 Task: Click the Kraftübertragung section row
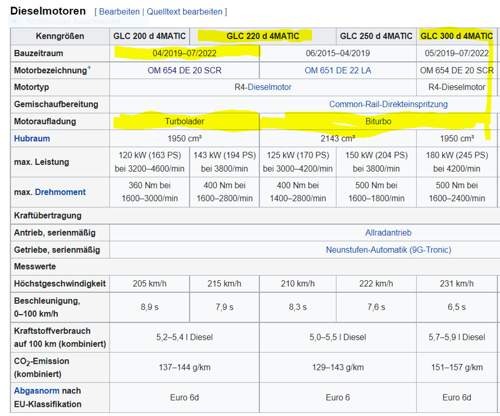255,216
